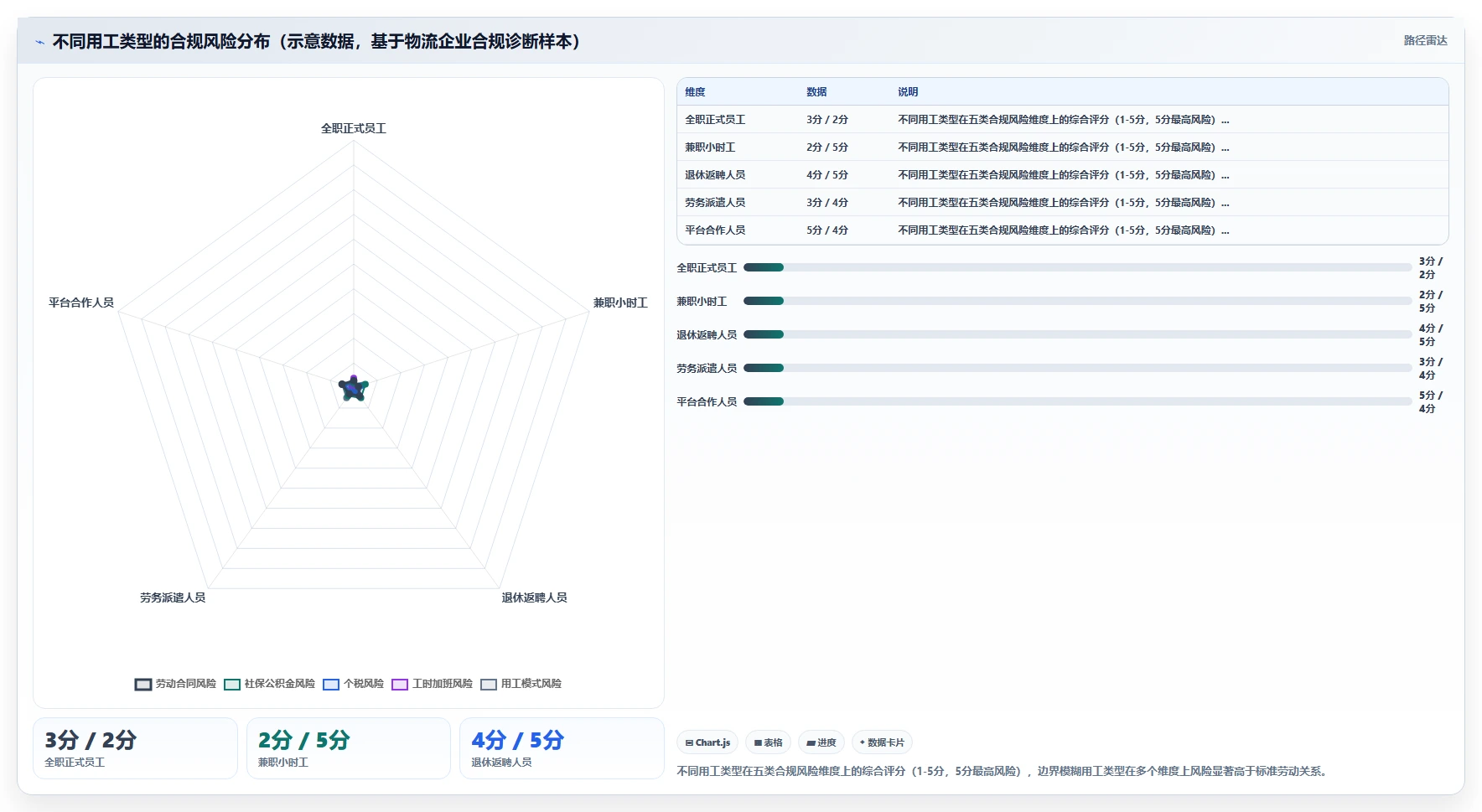Click the 维度 column header
1482x812 pixels.
695,92
